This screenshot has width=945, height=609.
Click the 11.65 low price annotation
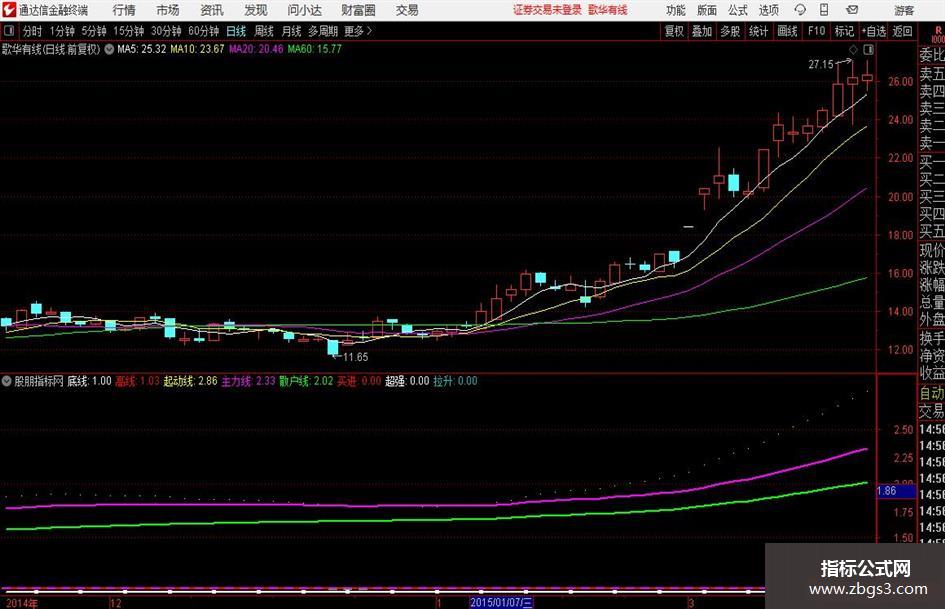356,357
